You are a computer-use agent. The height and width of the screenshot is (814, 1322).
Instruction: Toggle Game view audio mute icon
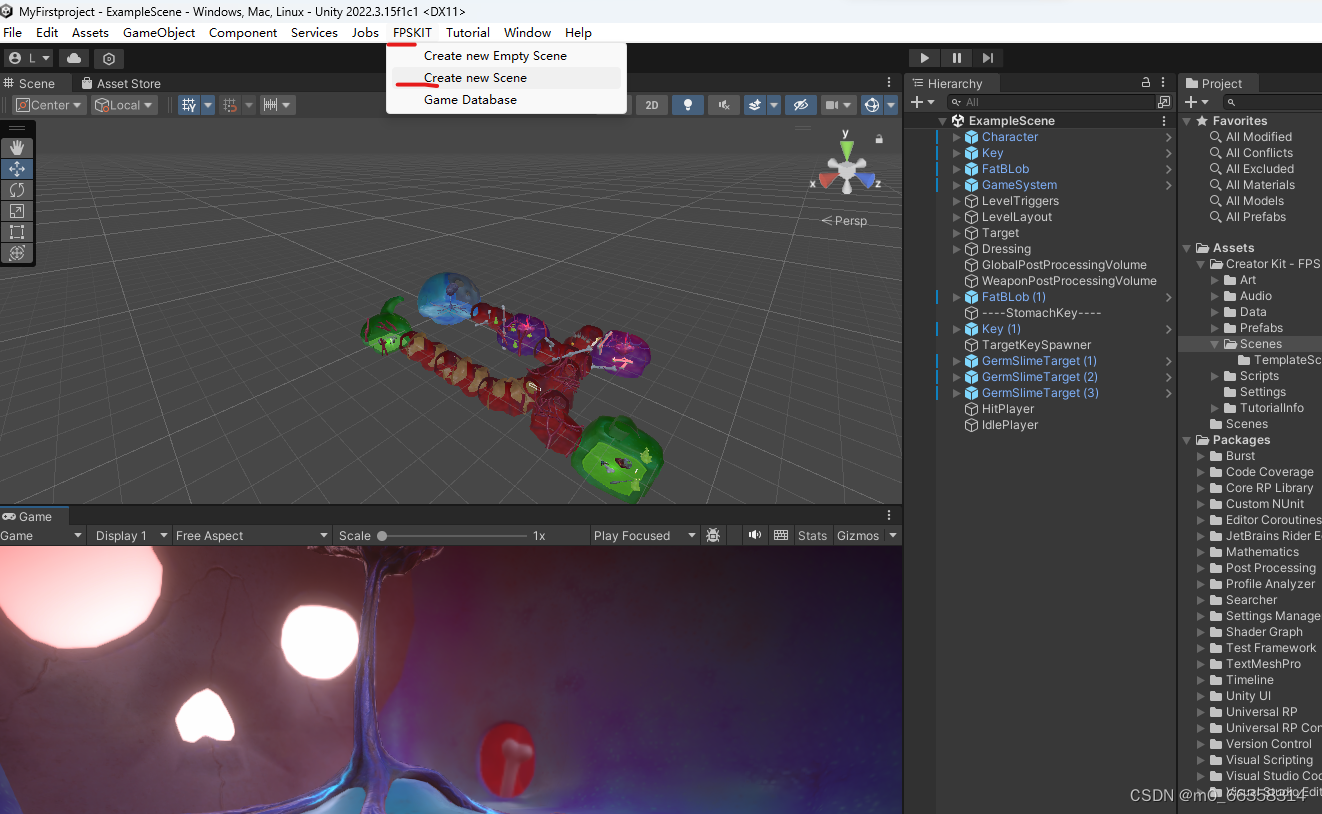point(755,536)
